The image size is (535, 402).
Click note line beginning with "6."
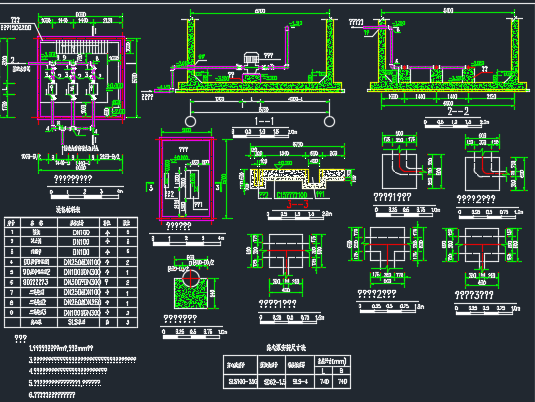click(52, 395)
